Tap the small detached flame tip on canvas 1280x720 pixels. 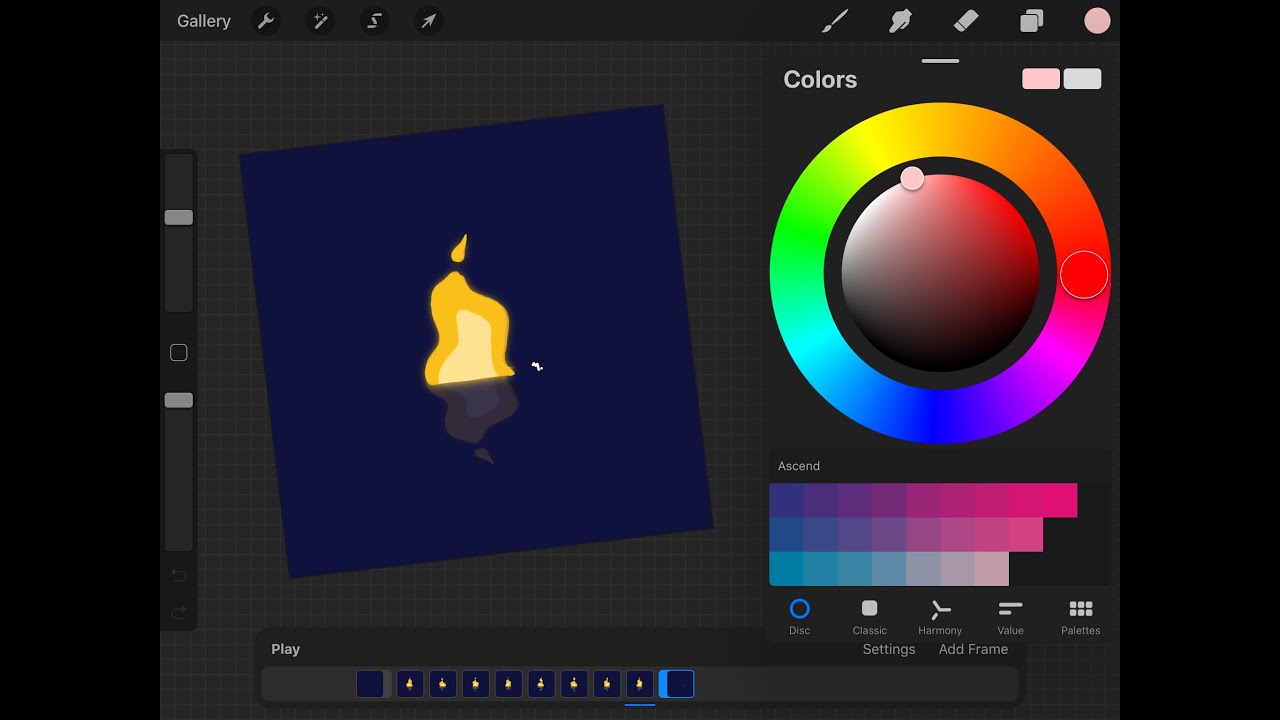click(x=459, y=249)
